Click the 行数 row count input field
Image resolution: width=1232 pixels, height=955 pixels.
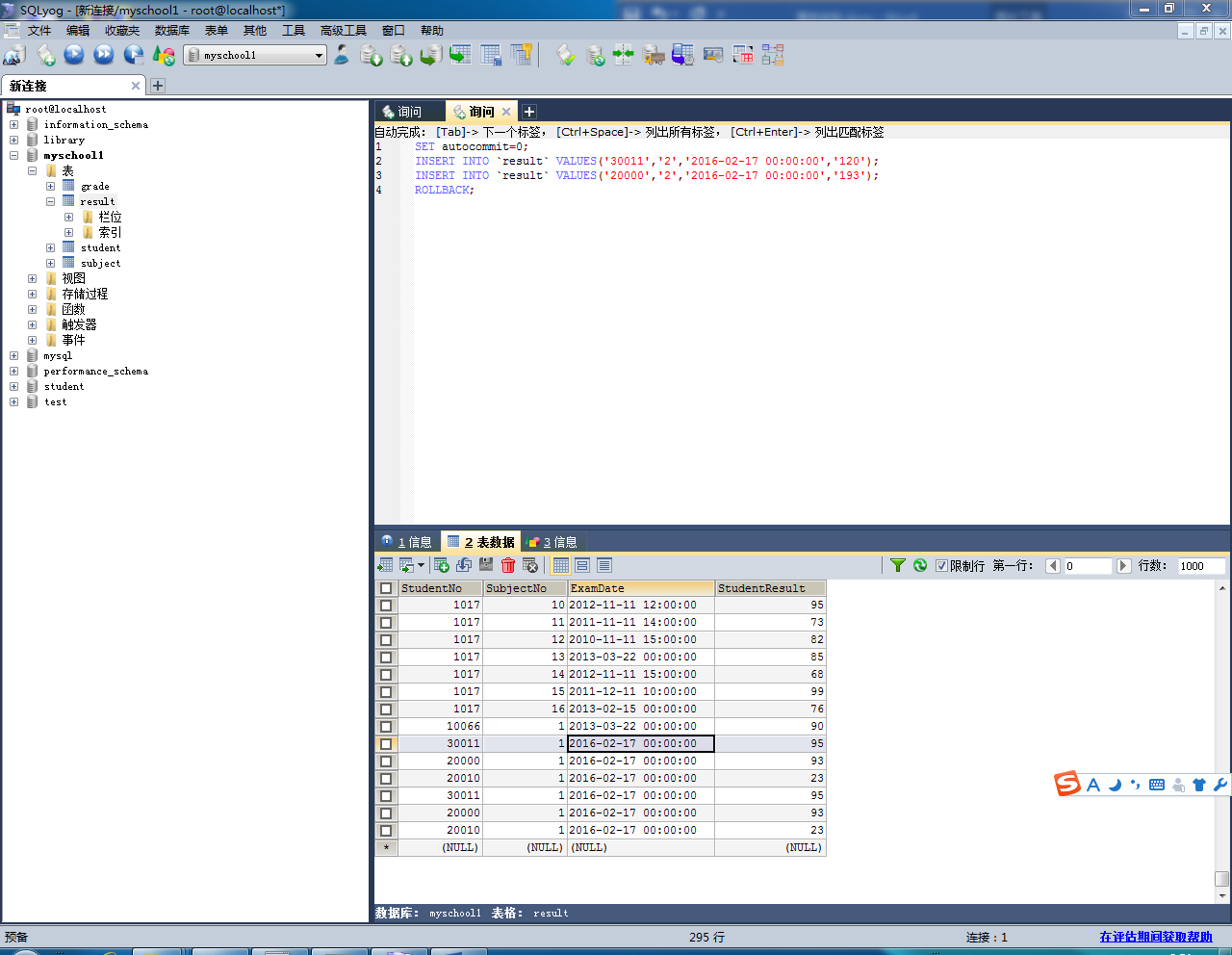(1201, 566)
